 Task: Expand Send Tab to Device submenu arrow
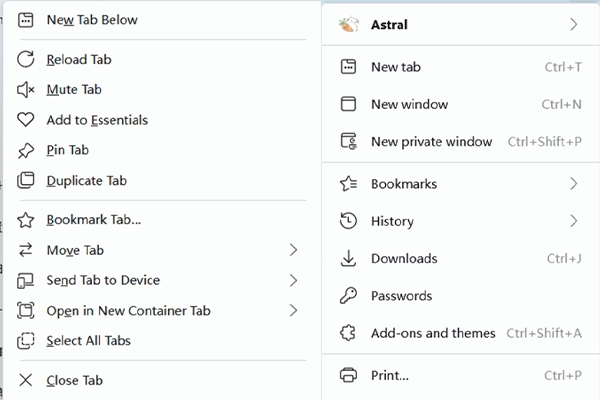click(x=293, y=280)
